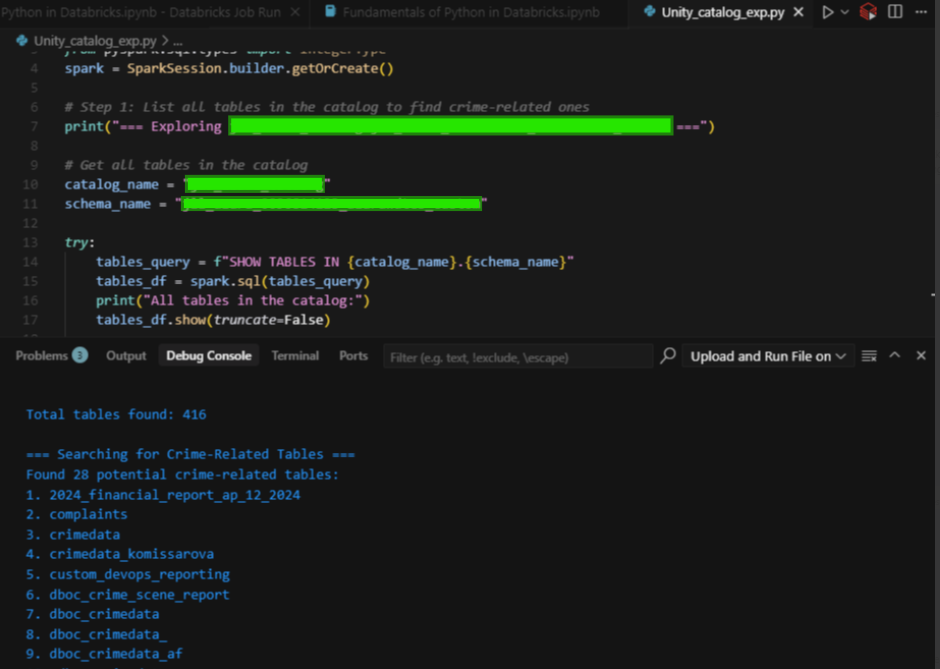Maximize panel with the up chevron
Viewport: 940px width, 669px height.
point(894,355)
